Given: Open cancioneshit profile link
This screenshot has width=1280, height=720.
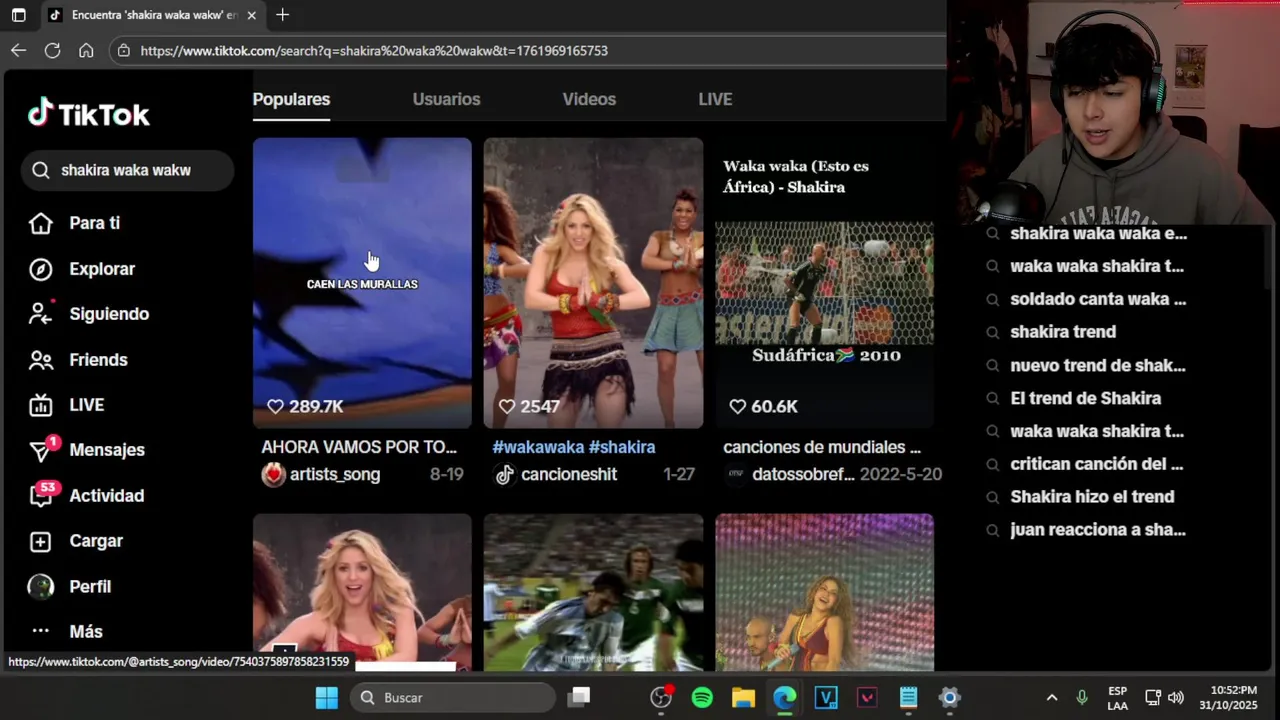Looking at the screenshot, I should click(x=569, y=474).
